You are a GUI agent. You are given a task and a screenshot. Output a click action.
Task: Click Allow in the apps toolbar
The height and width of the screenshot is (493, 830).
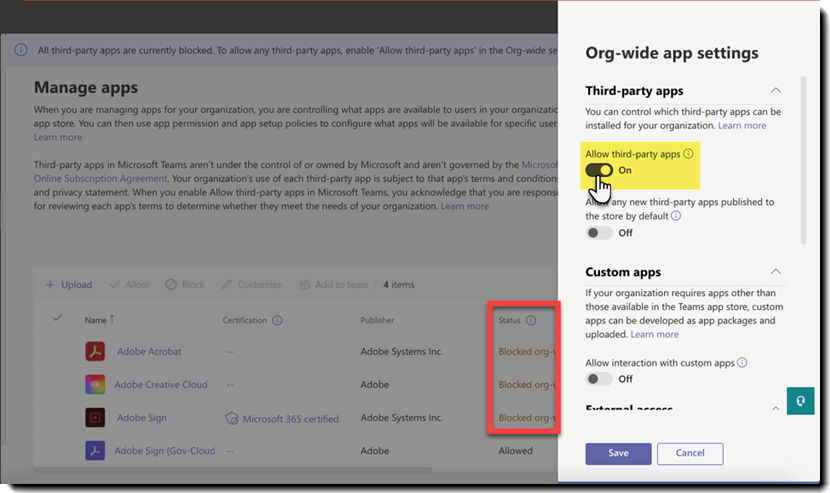pos(129,284)
